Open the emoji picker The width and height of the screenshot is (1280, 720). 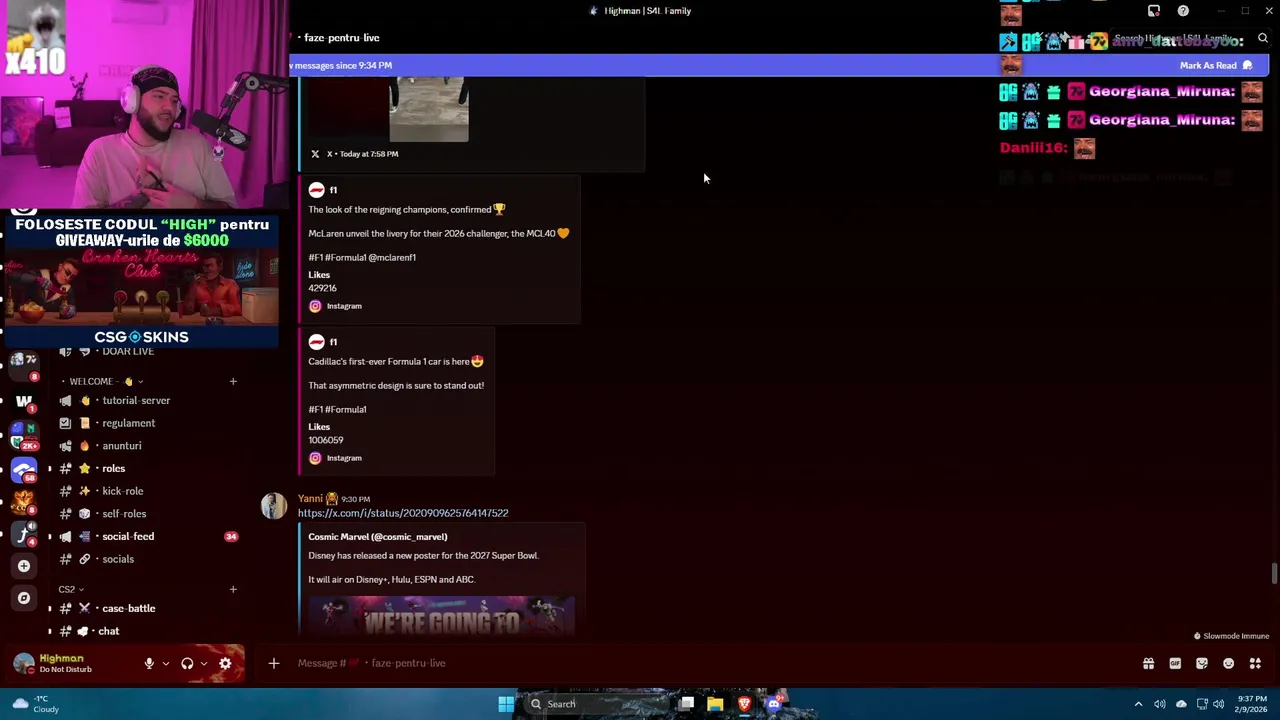(1228, 663)
